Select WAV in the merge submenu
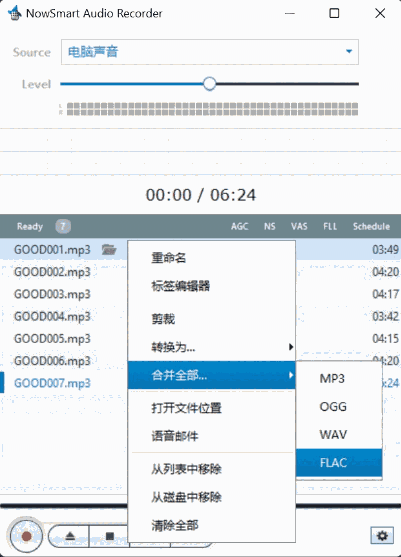This screenshot has height=557, width=401. [339, 434]
